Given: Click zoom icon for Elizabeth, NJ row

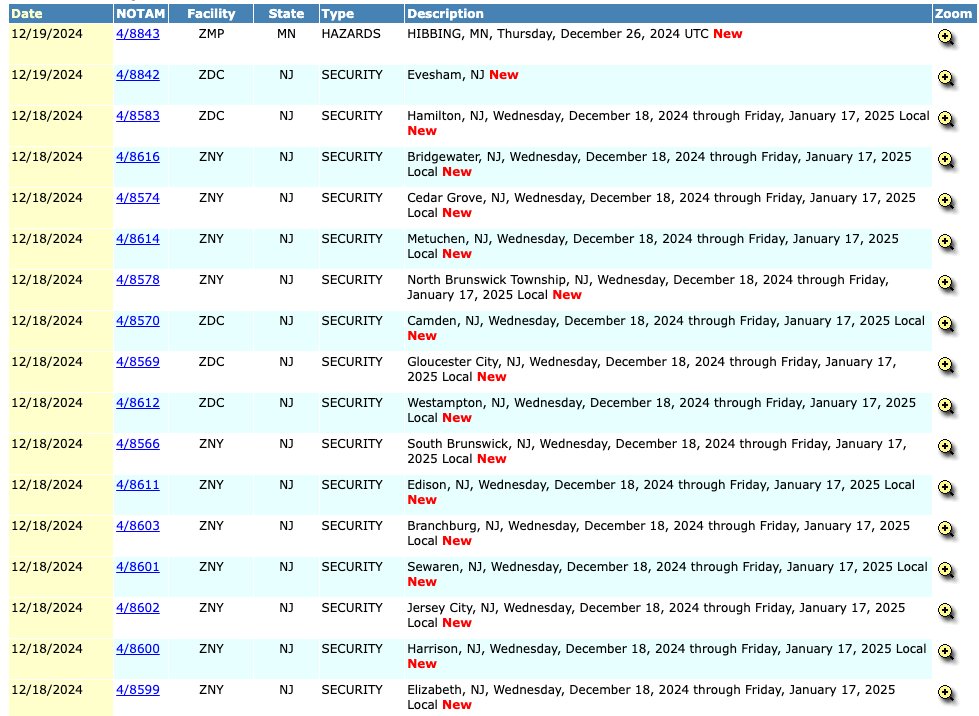Looking at the screenshot, I should (x=945, y=693).
